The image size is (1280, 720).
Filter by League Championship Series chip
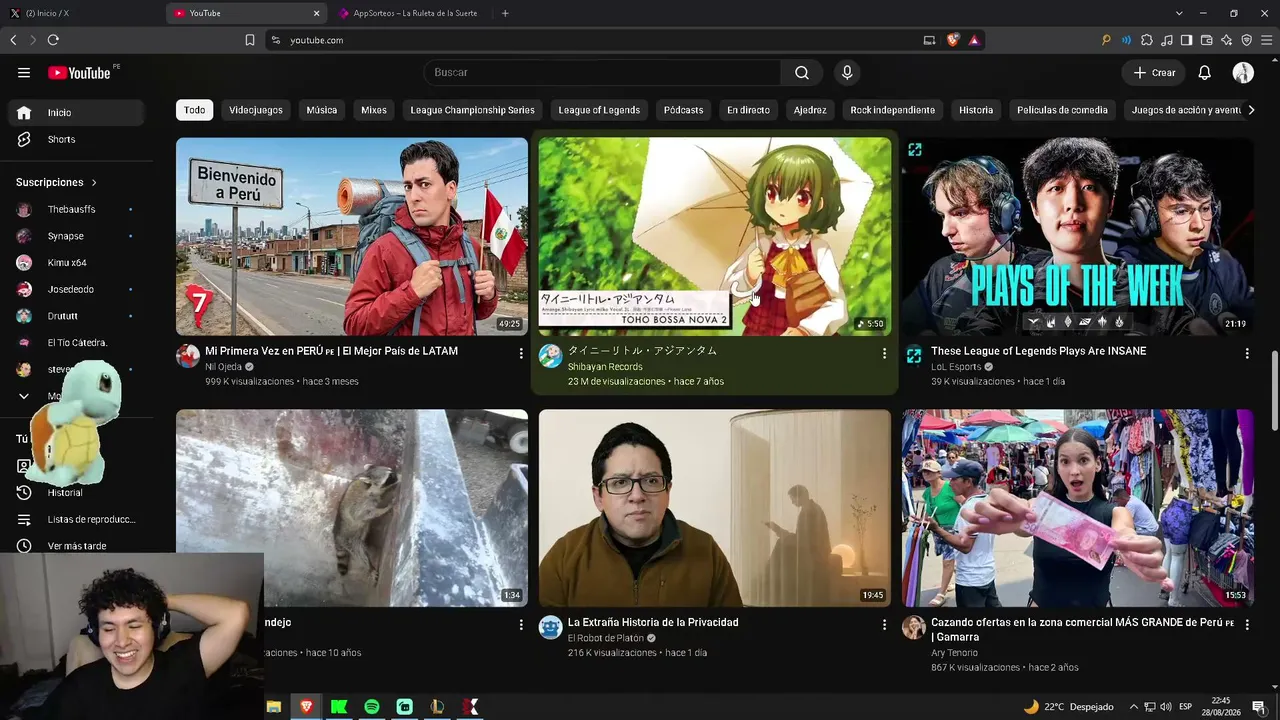(x=473, y=110)
